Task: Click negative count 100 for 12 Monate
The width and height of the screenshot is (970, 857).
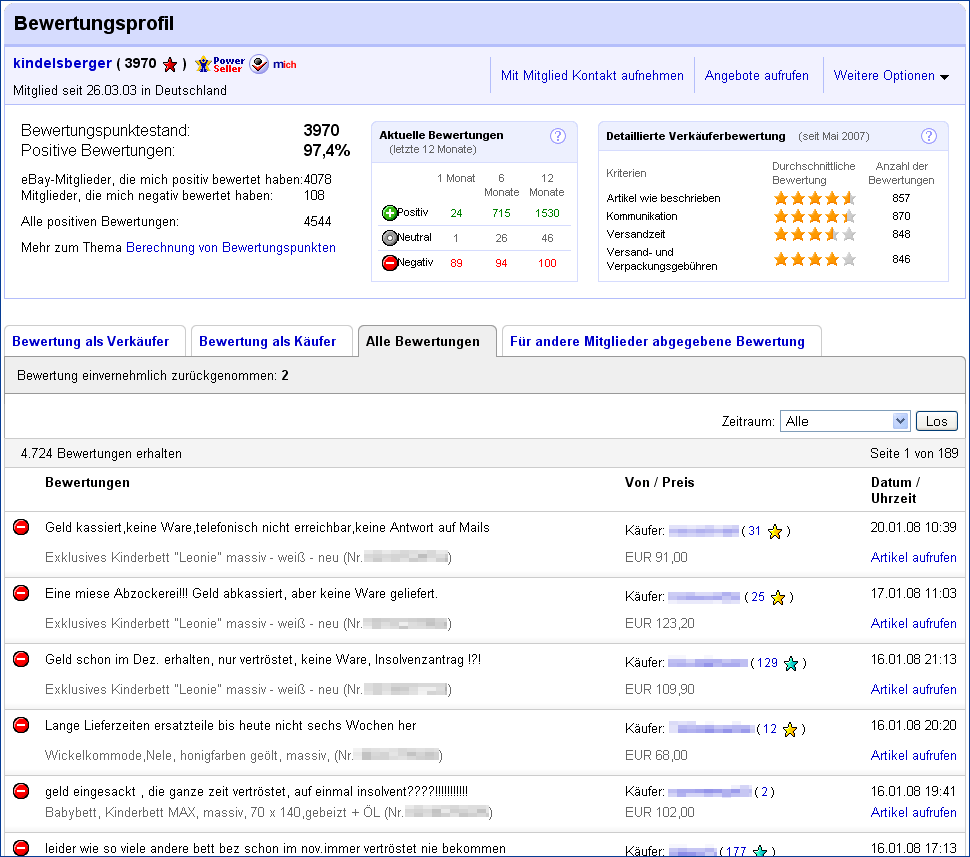Action: [x=547, y=264]
